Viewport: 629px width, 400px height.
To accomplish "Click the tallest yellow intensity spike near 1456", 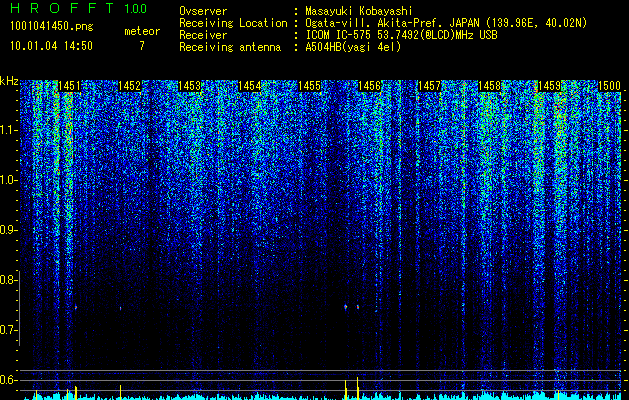I will [357, 388].
